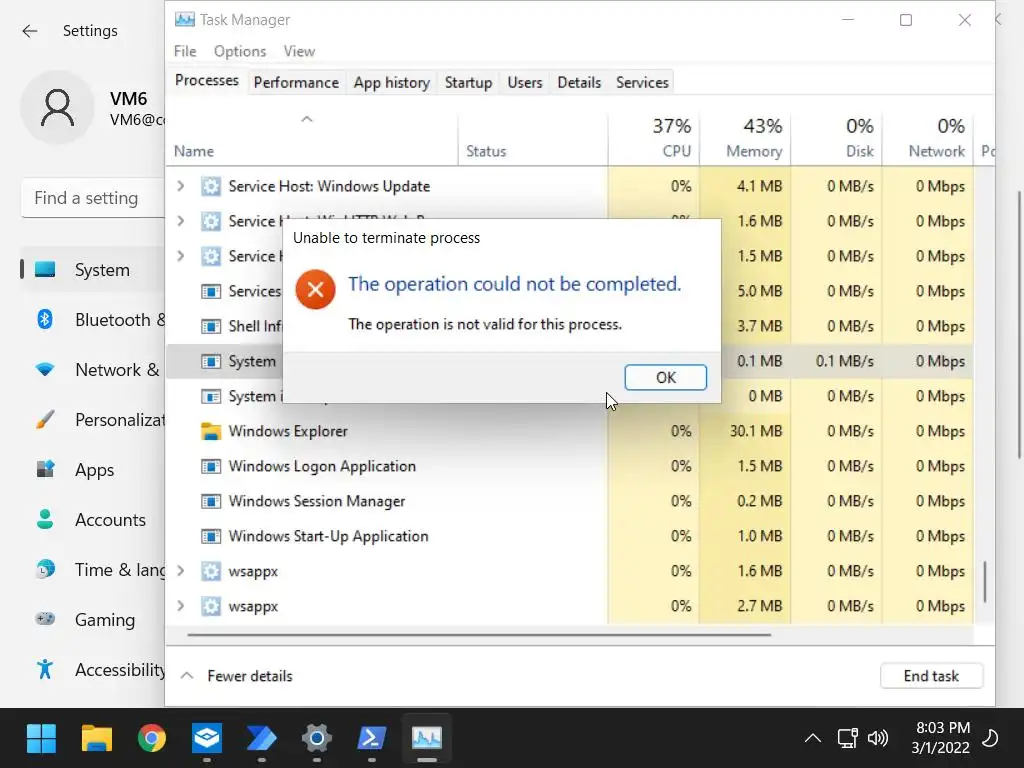Click the Windows Session Manager icon
The image size is (1024, 768).
[x=210, y=501]
